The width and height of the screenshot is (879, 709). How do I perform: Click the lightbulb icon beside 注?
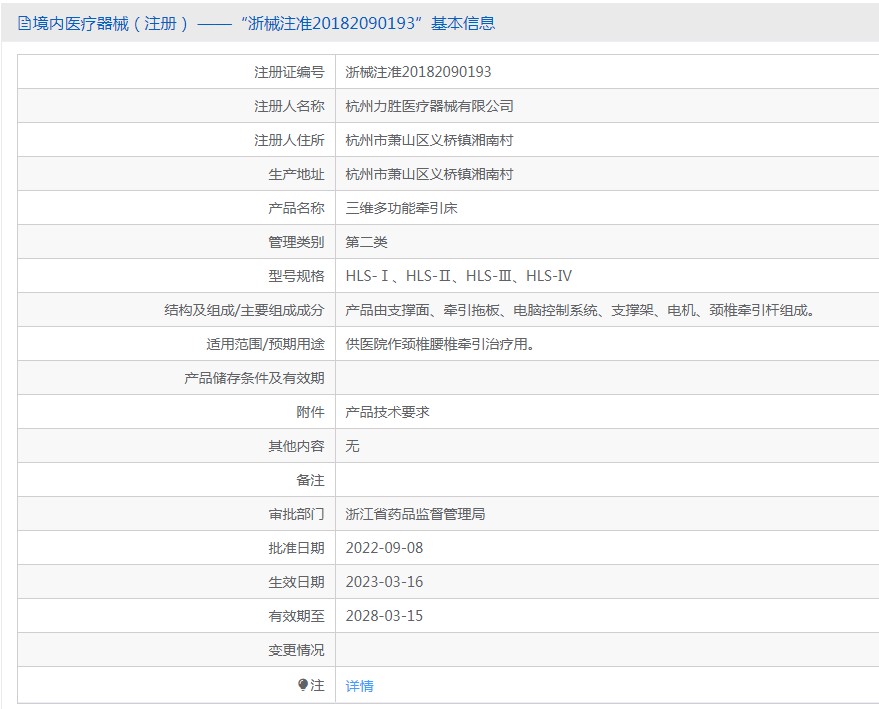point(303,685)
